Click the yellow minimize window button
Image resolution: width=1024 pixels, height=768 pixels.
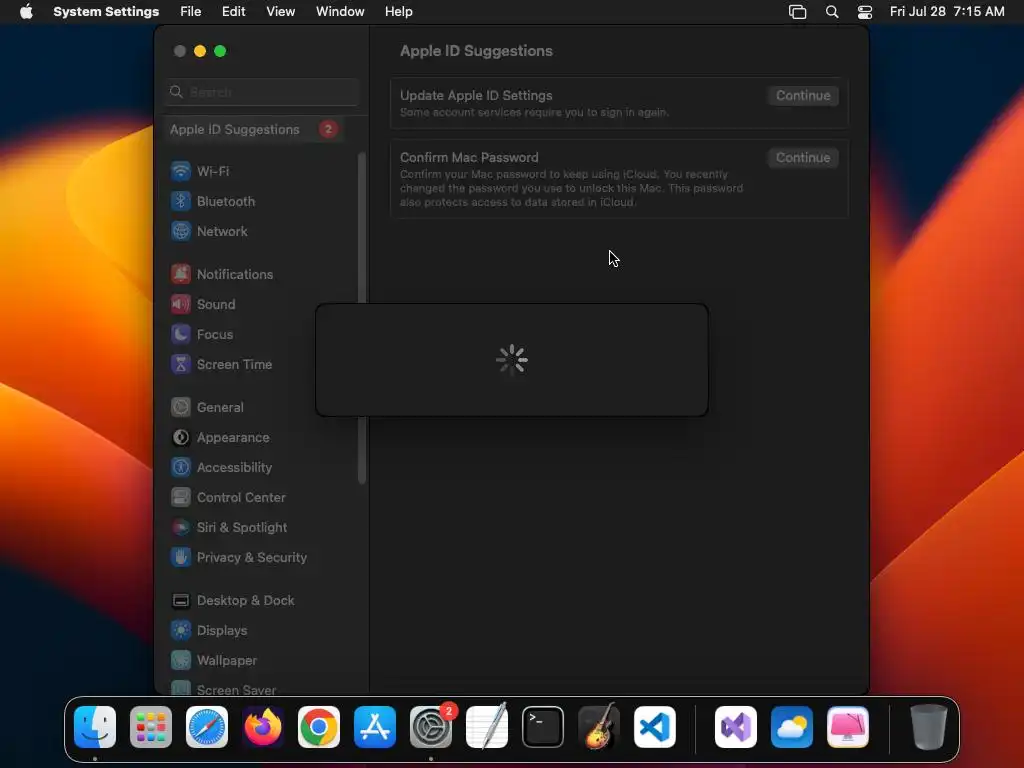click(x=200, y=51)
